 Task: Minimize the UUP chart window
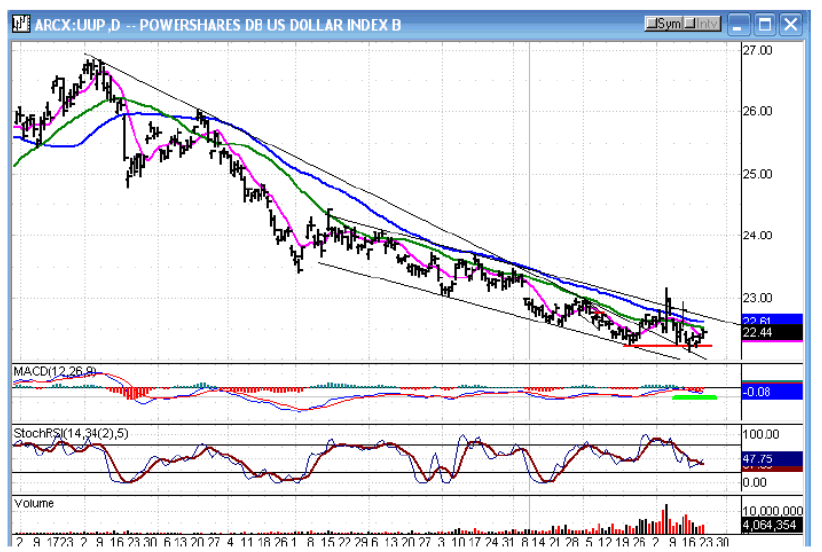[738, 25]
